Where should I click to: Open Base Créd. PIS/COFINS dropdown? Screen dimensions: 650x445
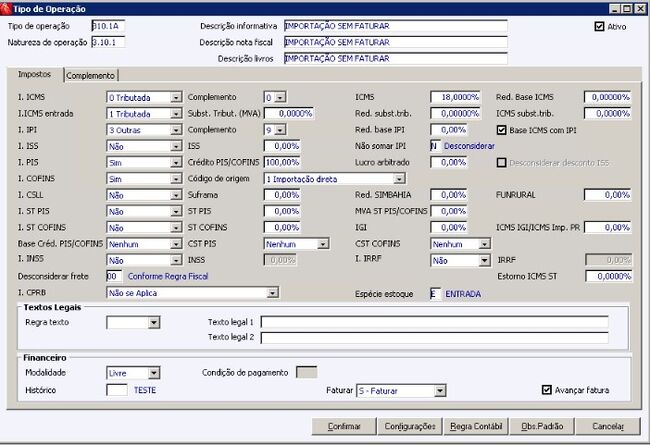pos(176,244)
